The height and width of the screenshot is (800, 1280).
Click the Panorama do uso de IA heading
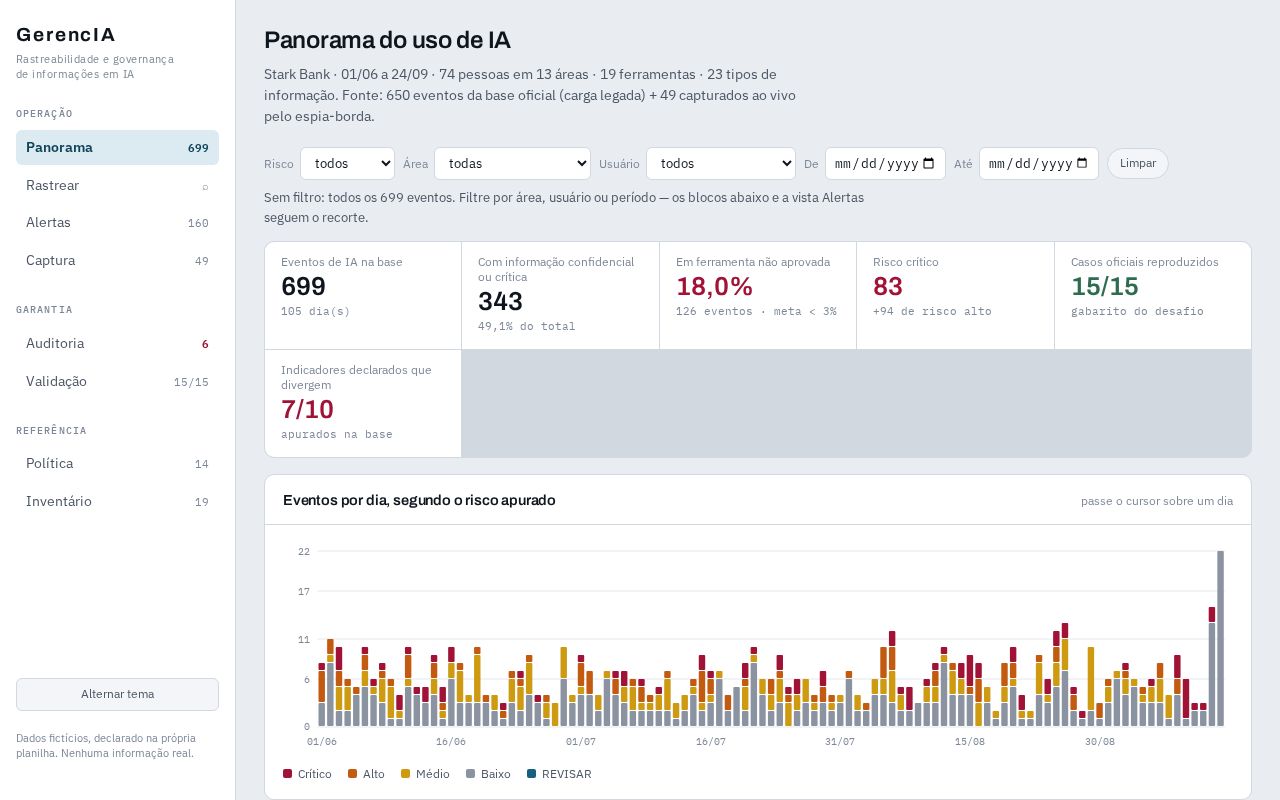[387, 40]
